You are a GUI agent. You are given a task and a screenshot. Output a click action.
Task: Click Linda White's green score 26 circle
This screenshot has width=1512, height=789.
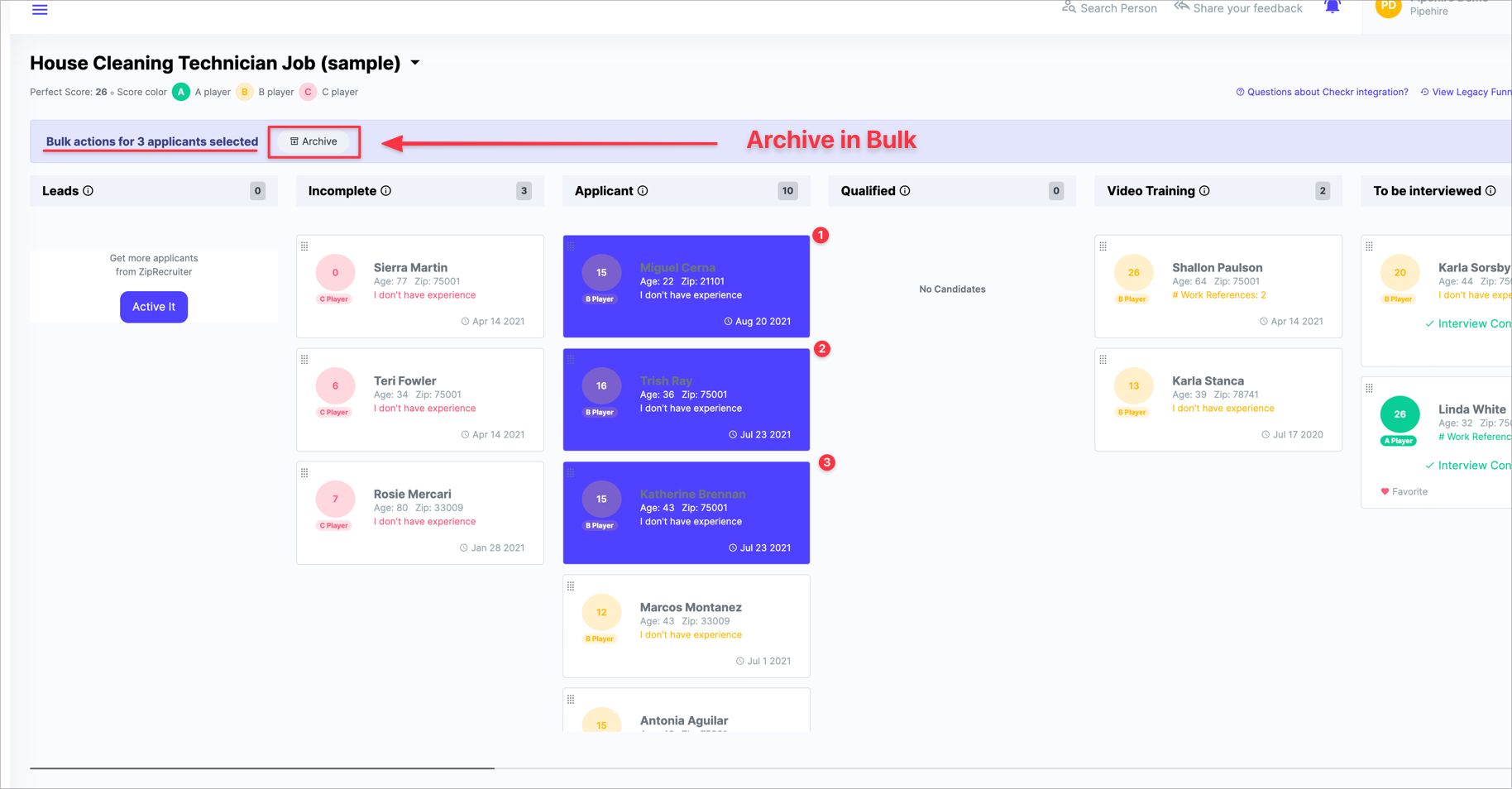[x=1400, y=414]
